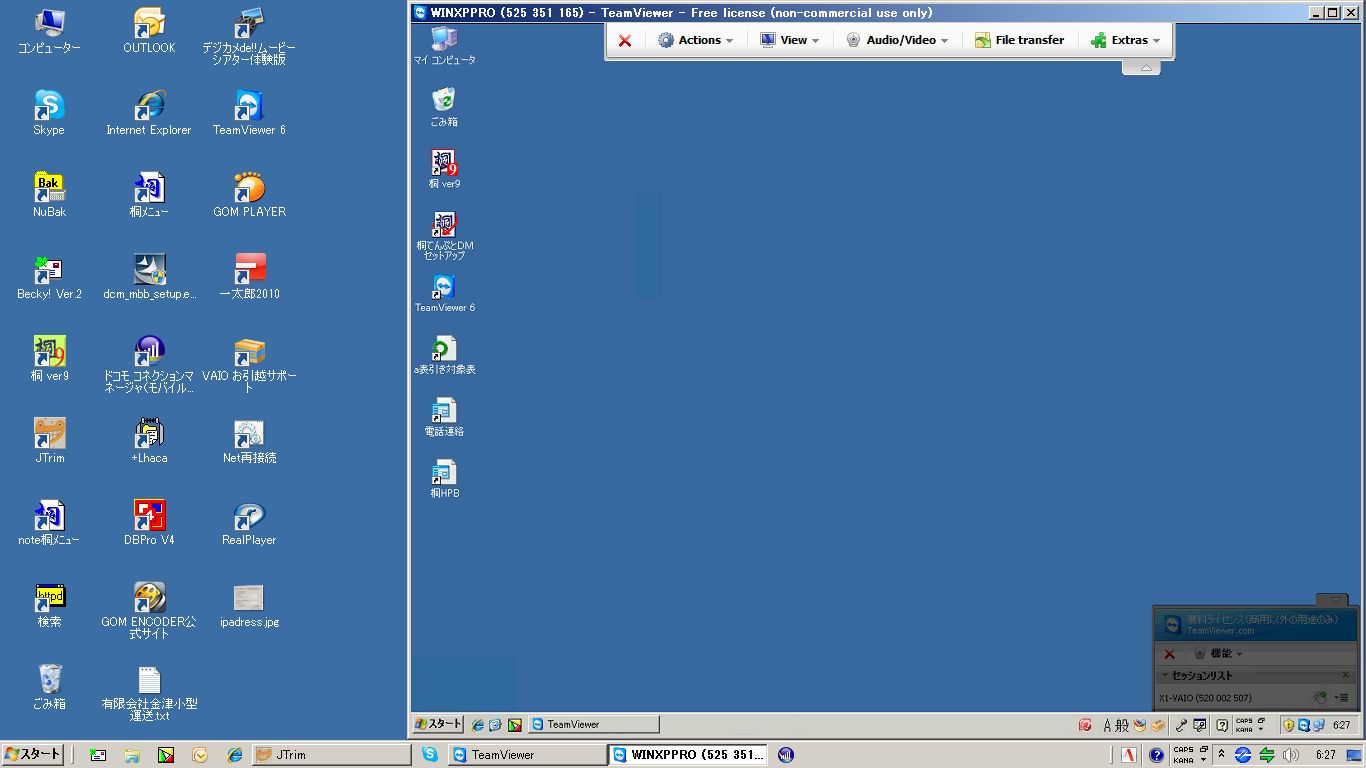Screen dimensions: 1366x768
Task: Select local desktop 桐 ver9 shortcut
Action: [x=49, y=359]
